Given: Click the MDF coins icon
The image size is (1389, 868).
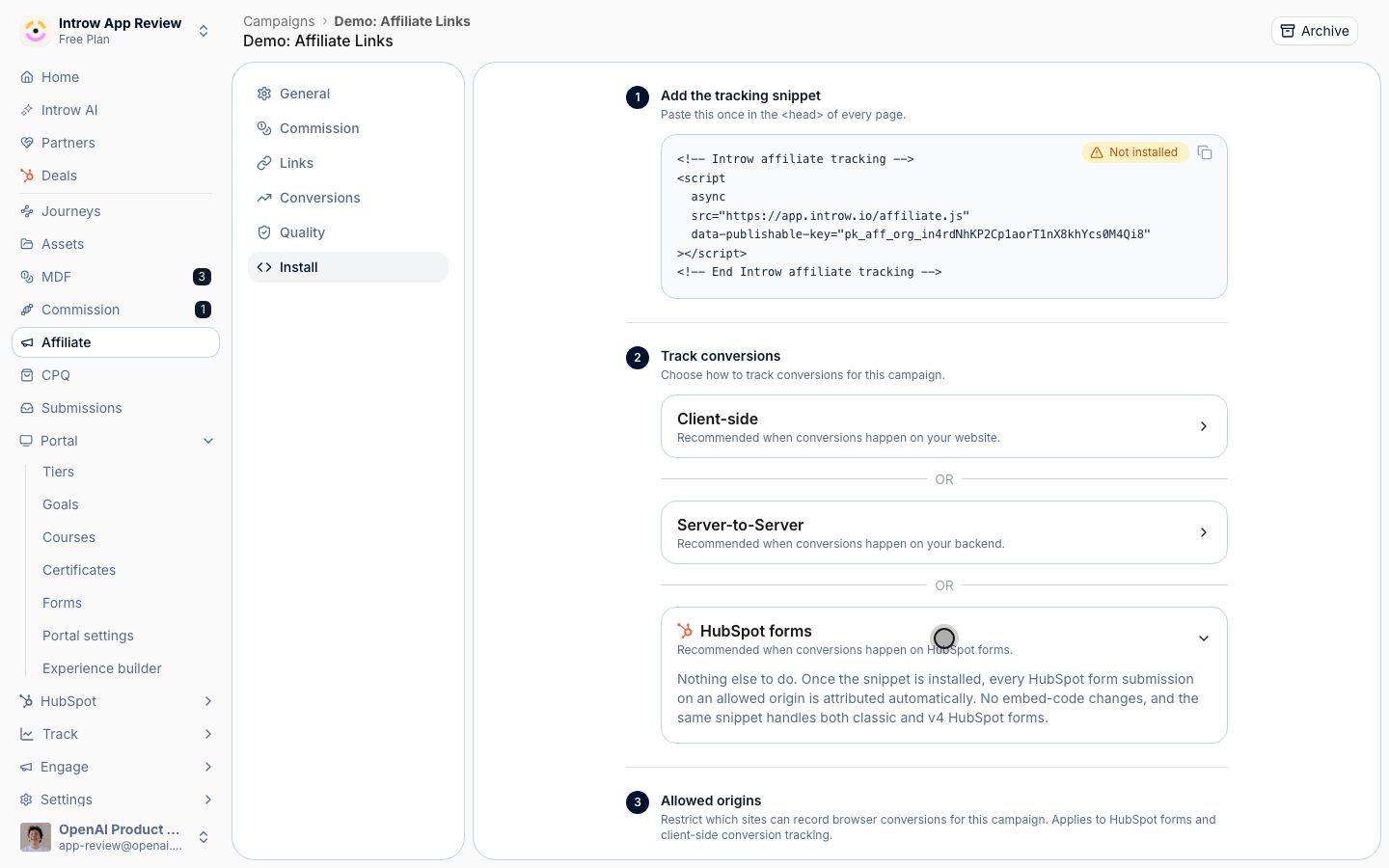Looking at the screenshot, I should tap(27, 277).
